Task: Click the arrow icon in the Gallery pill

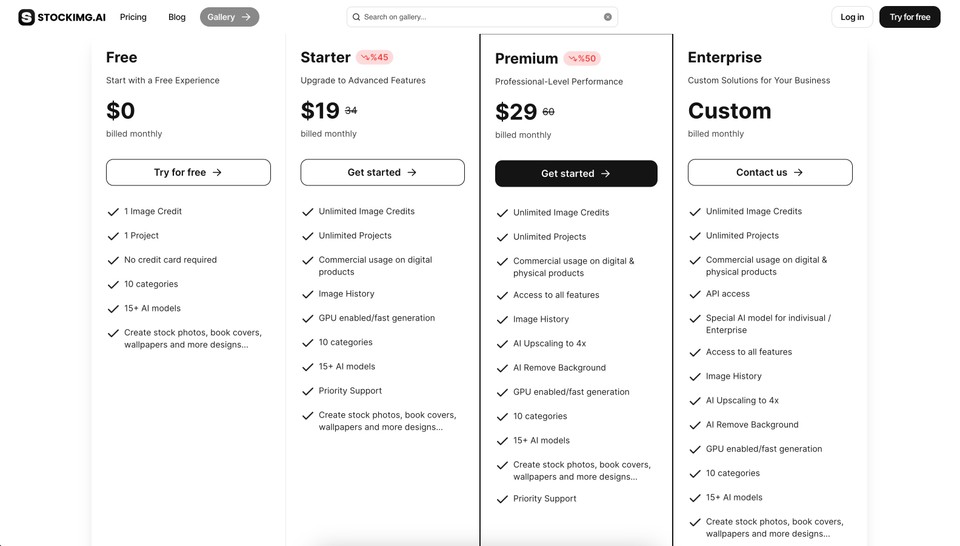Action: (246, 17)
